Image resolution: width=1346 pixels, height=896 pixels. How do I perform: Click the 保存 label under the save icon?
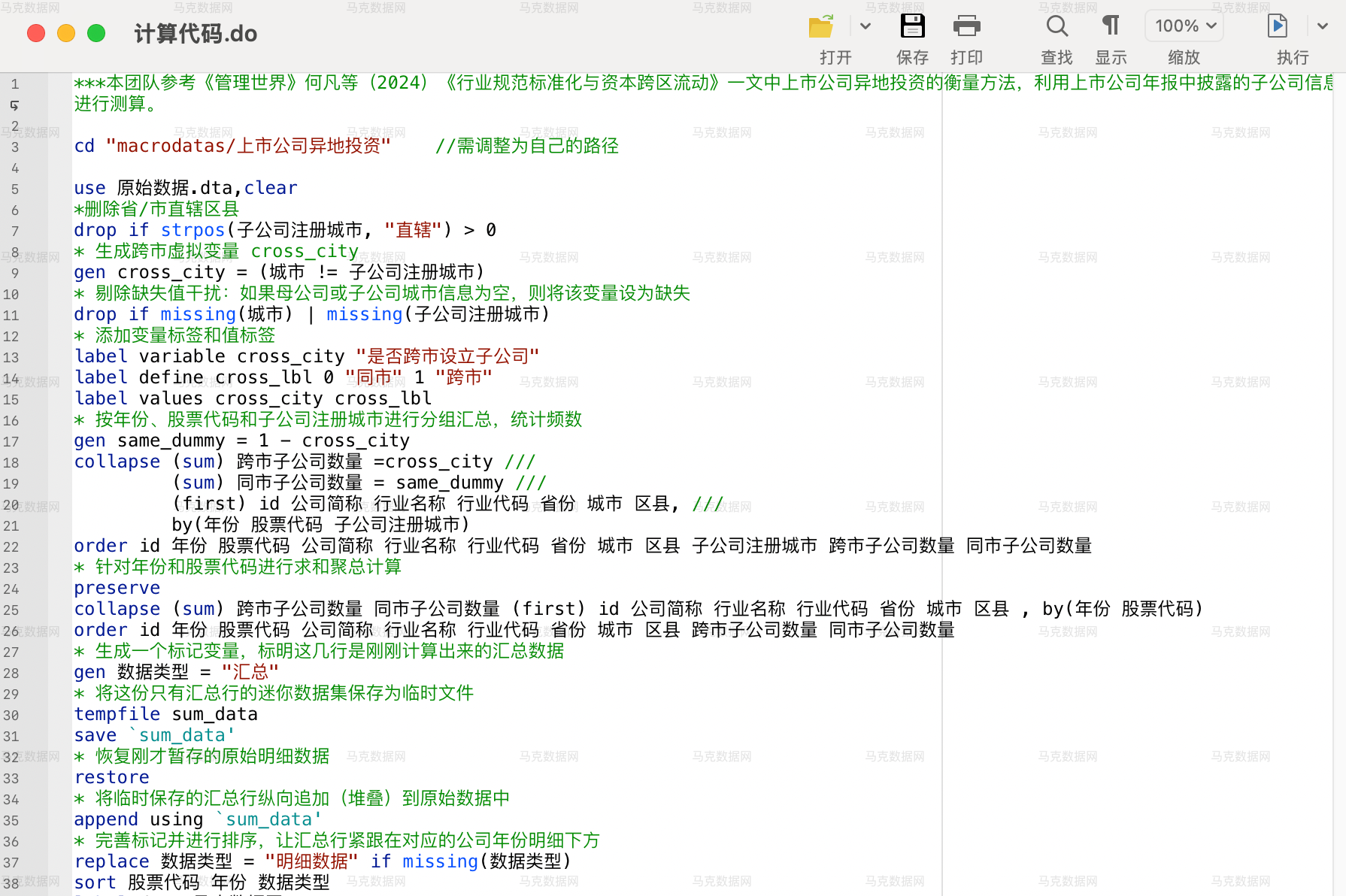(x=912, y=56)
